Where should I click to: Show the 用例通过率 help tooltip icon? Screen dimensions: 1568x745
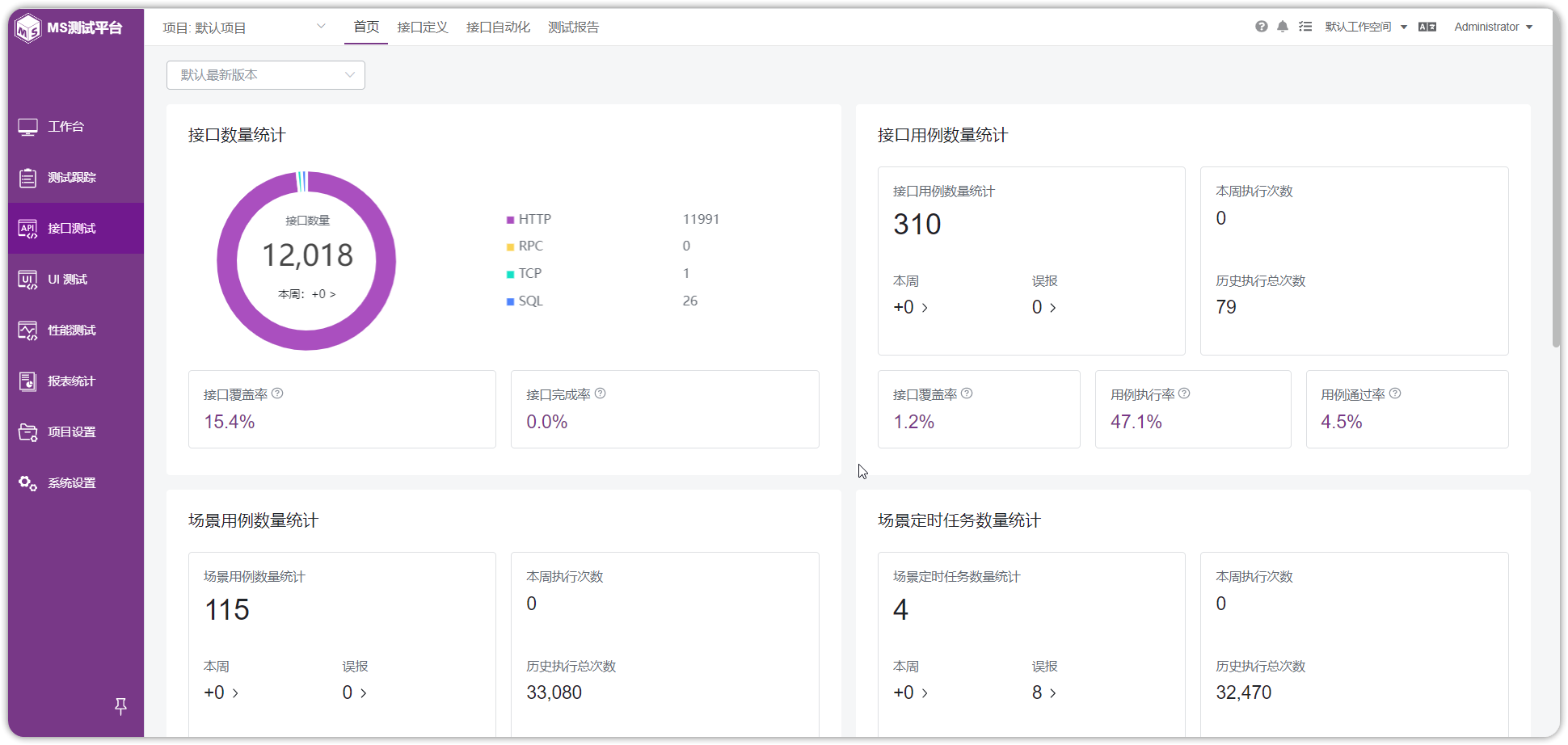point(1395,394)
